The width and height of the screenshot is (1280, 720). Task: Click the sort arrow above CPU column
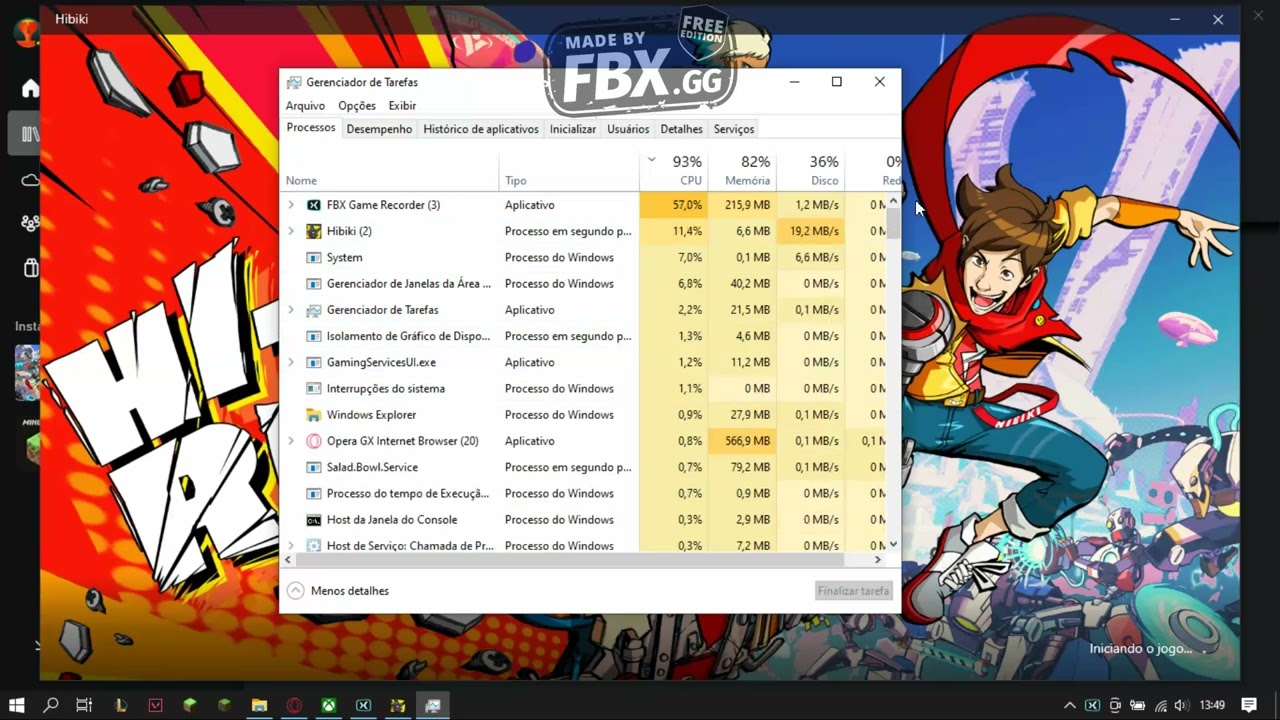(x=651, y=160)
